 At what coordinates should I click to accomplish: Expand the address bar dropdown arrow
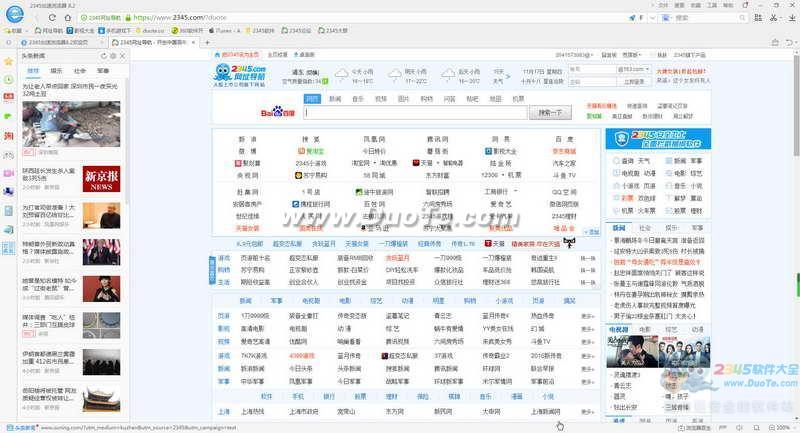point(652,17)
